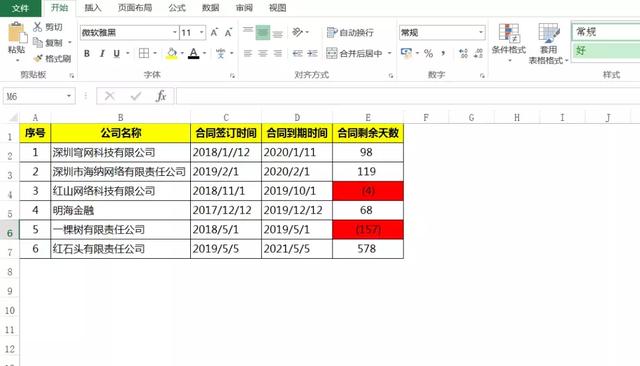Click the decrease decimal icon

(478, 53)
